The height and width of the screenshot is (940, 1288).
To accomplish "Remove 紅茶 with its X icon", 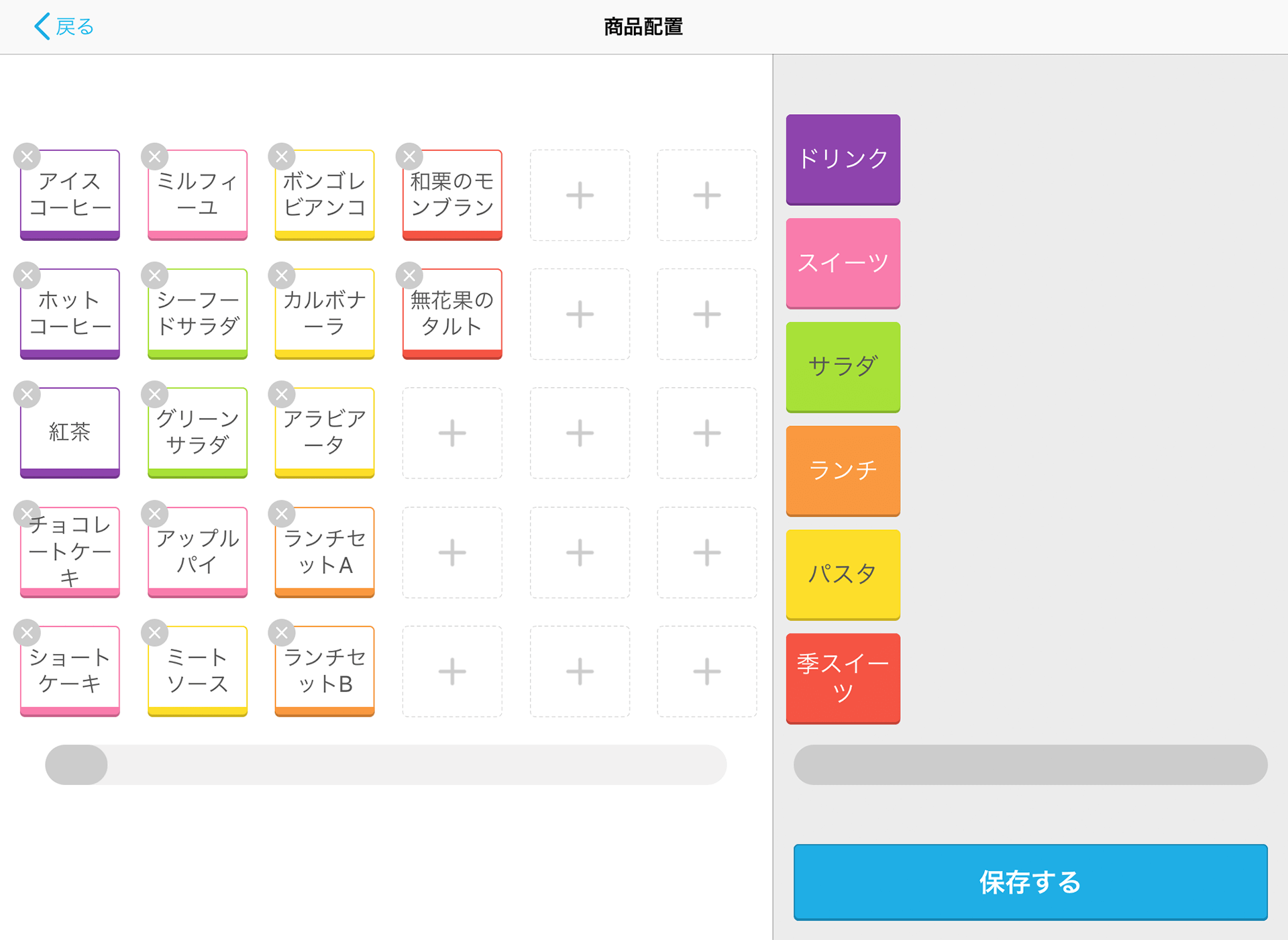I will [x=27, y=395].
